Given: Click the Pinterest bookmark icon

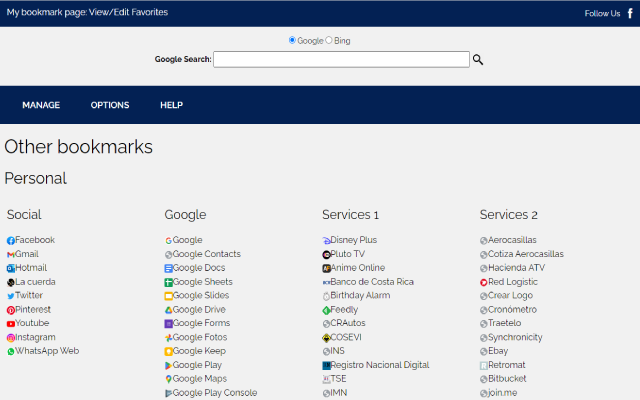Looking at the screenshot, I should (x=11, y=310).
